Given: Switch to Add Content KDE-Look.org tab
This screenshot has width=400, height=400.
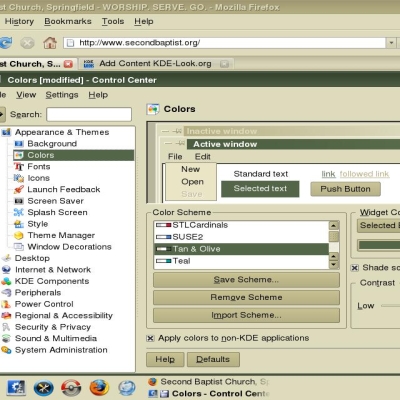Looking at the screenshot, I should pos(155,64).
